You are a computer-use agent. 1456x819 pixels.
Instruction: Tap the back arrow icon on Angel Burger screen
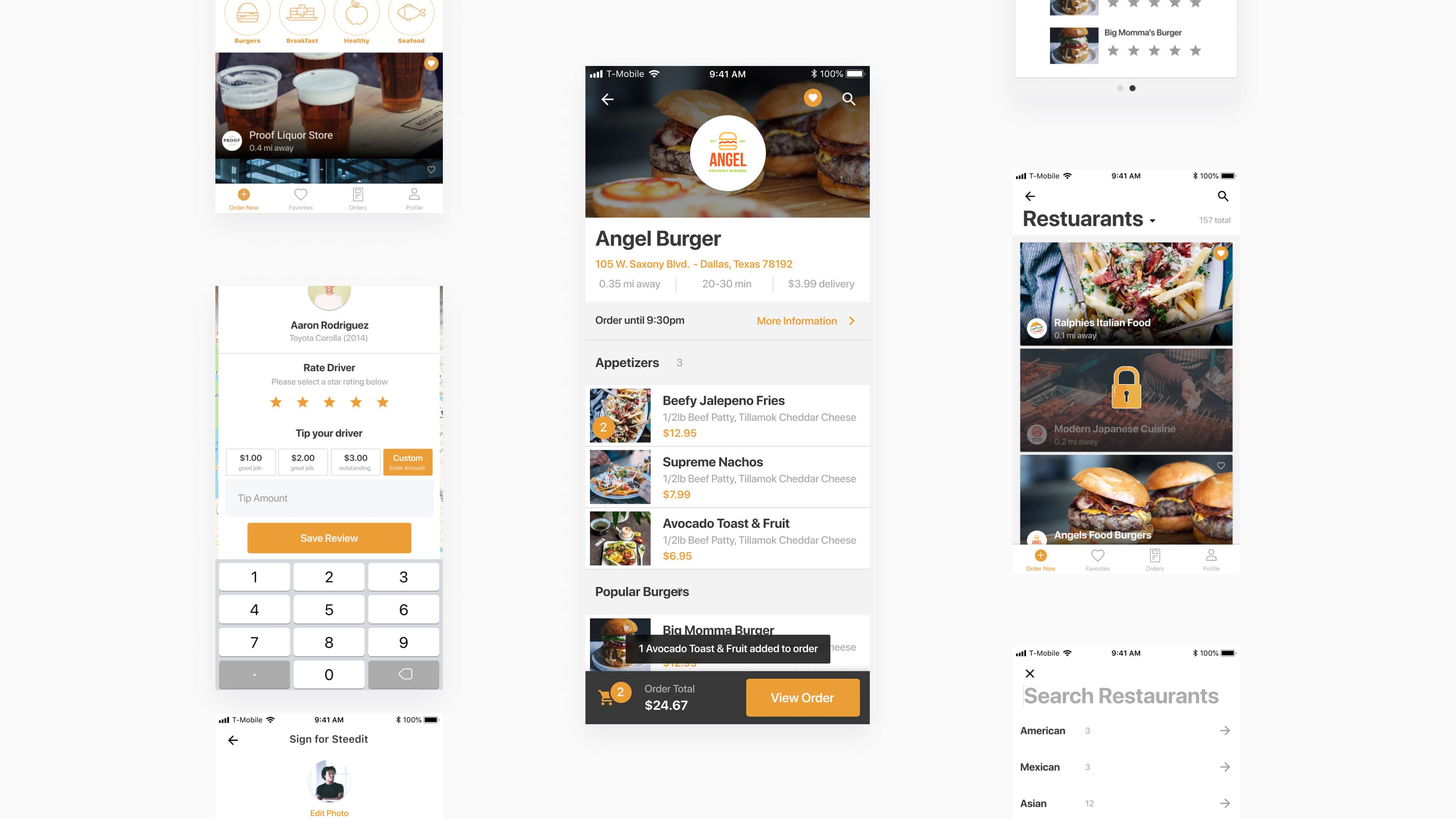pyautogui.click(x=607, y=99)
